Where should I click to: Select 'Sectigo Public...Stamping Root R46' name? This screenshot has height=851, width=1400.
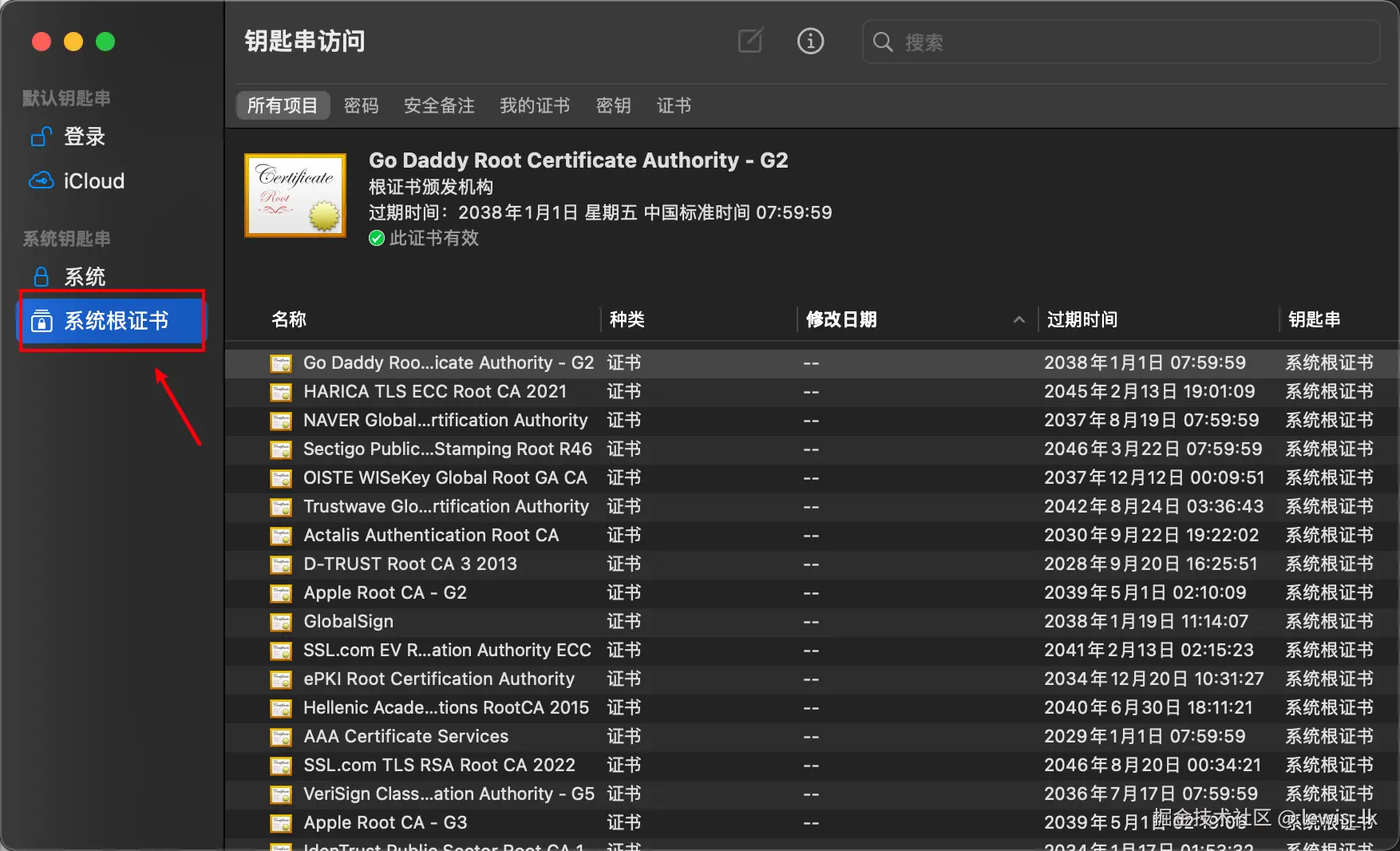point(448,449)
